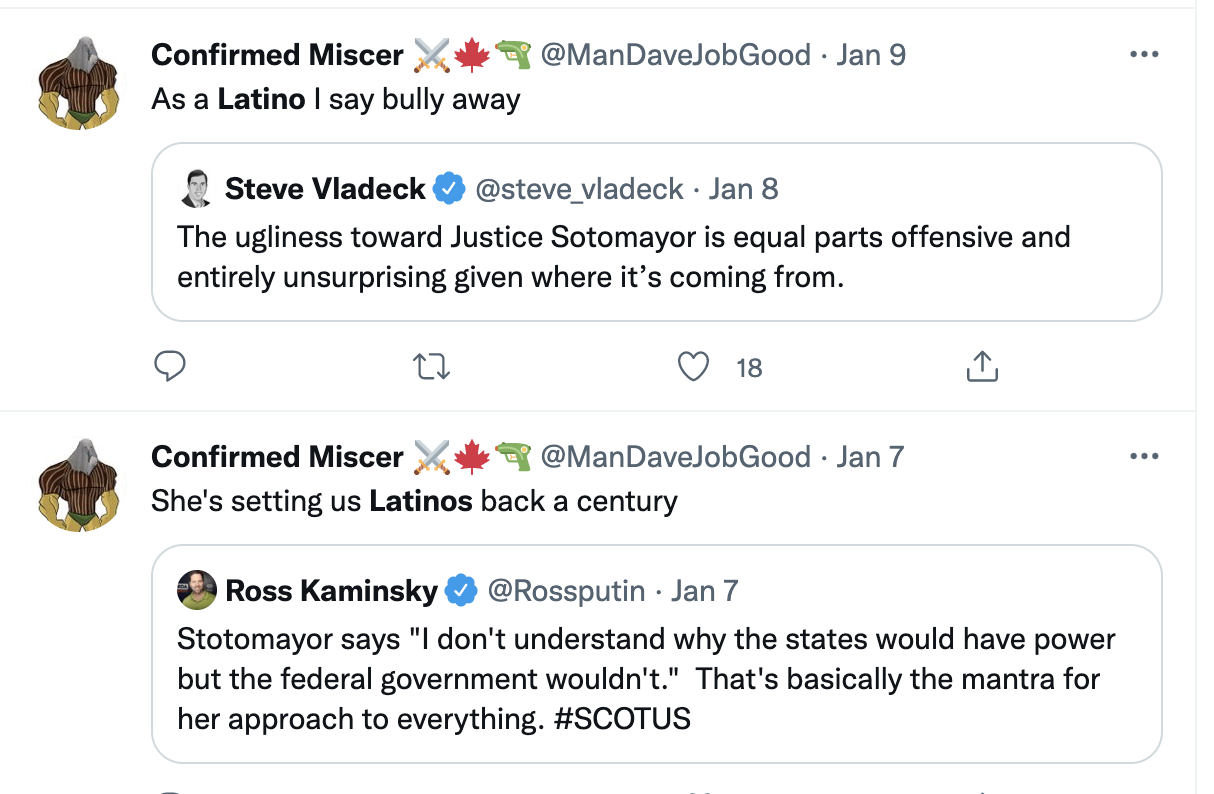Click the profile avatar on the Jan 7 tweet
The image size is (1214, 794).
pyautogui.click(x=80, y=487)
